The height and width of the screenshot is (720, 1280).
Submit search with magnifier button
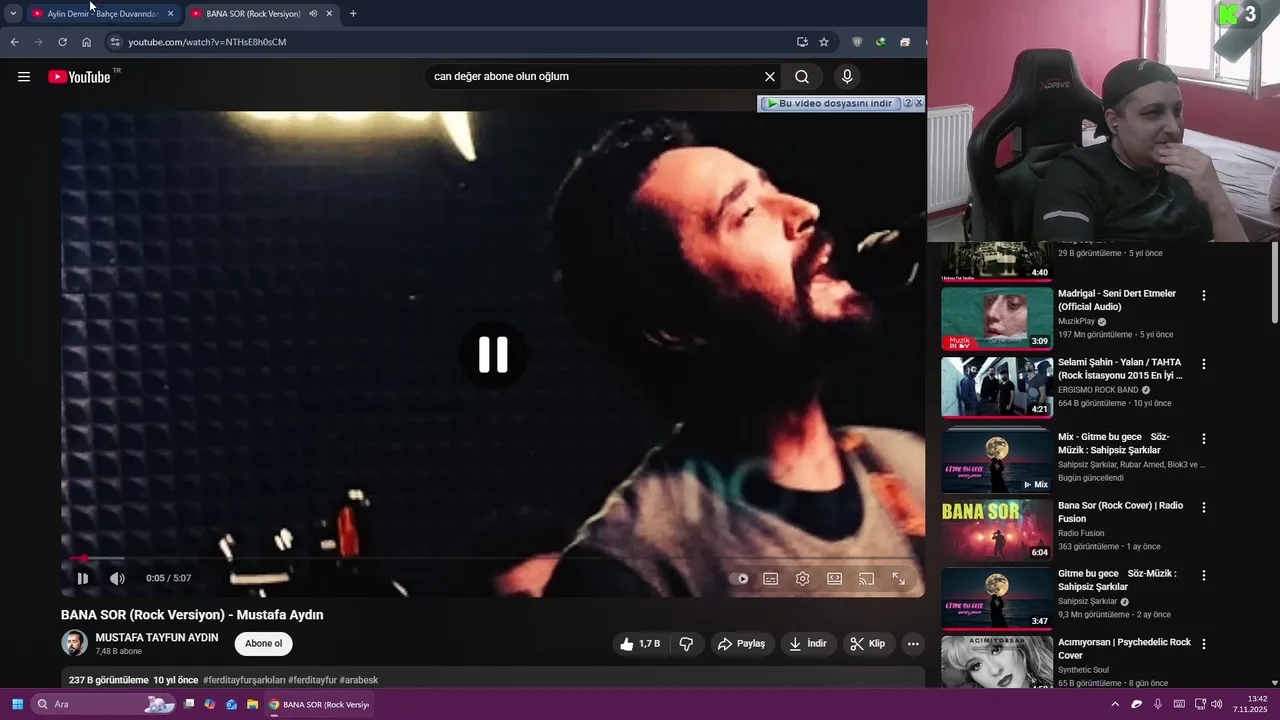tap(802, 77)
